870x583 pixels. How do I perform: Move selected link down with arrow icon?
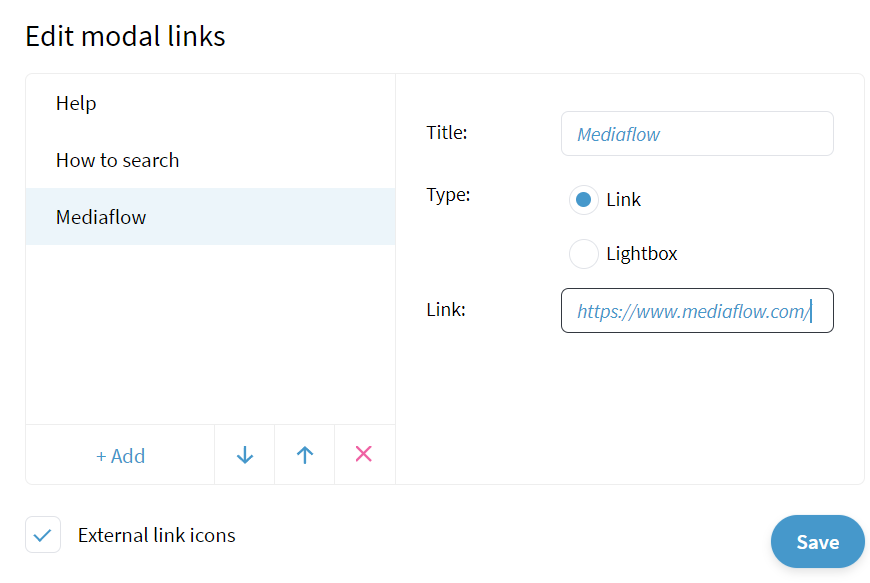click(245, 455)
